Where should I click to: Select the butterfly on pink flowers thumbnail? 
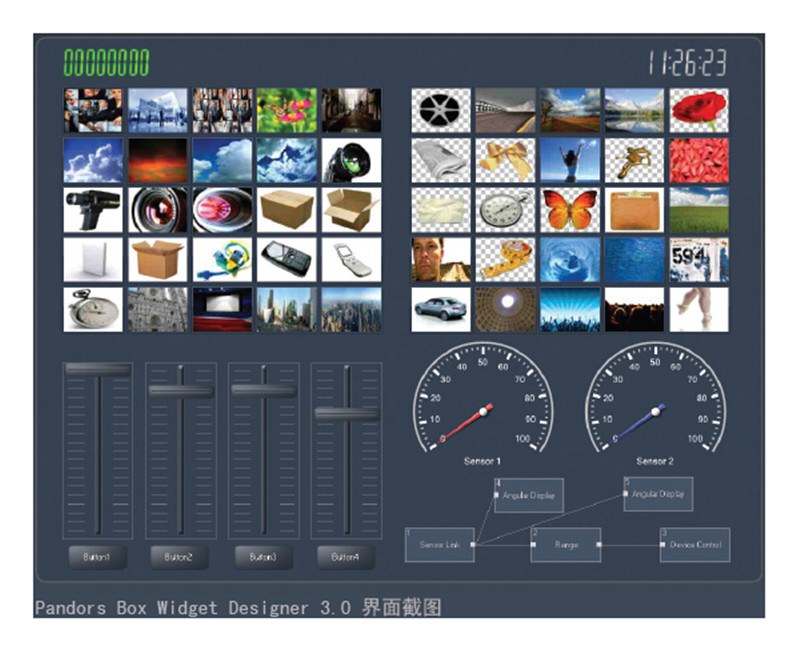tap(287, 111)
